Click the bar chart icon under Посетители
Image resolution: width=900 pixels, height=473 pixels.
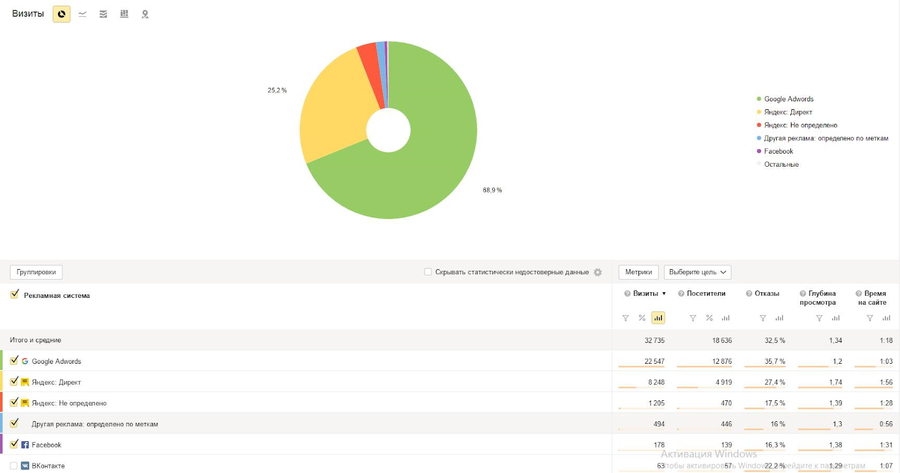click(726, 318)
